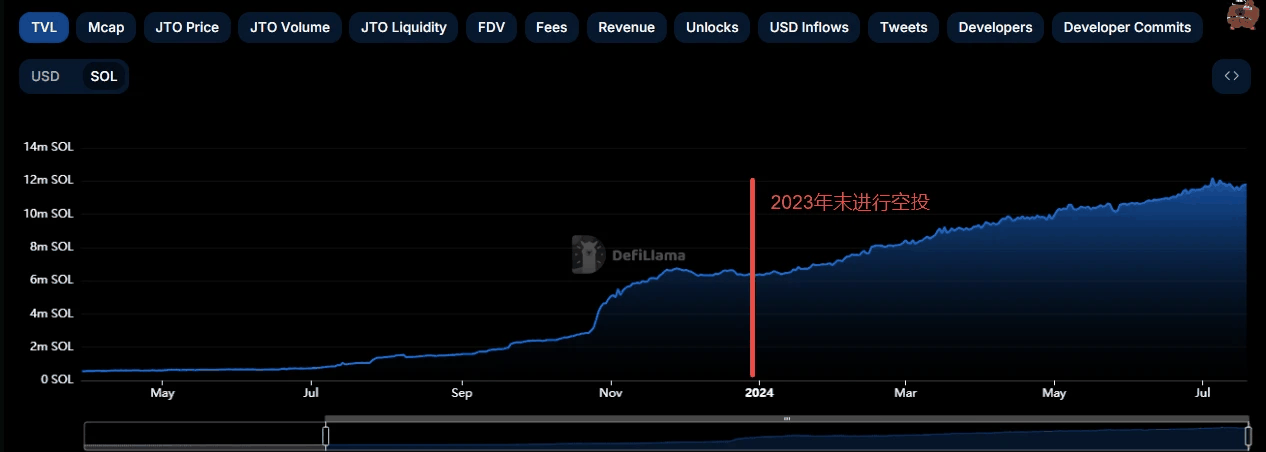Select SOL denomination toggle
Image resolution: width=1266 pixels, height=452 pixels.
pyautogui.click(x=103, y=76)
